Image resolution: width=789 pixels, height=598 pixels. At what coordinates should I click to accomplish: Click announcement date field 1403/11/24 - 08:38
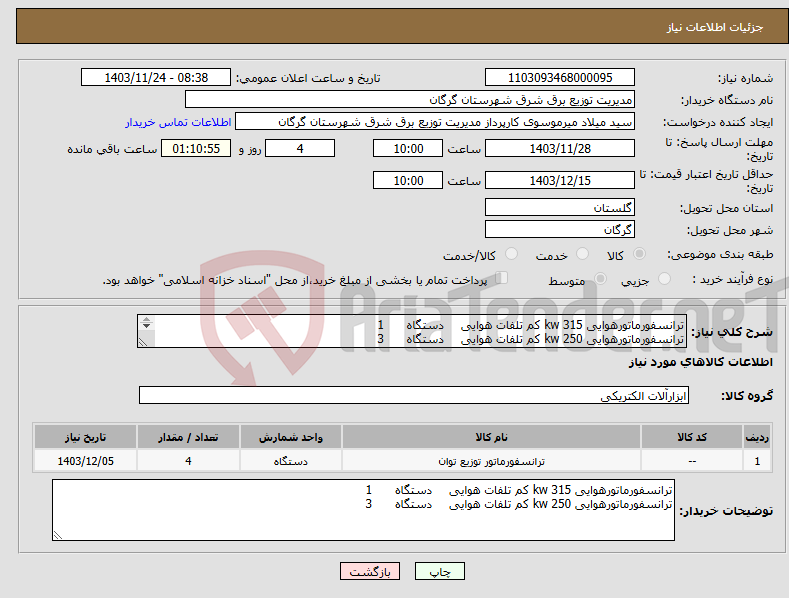156,78
